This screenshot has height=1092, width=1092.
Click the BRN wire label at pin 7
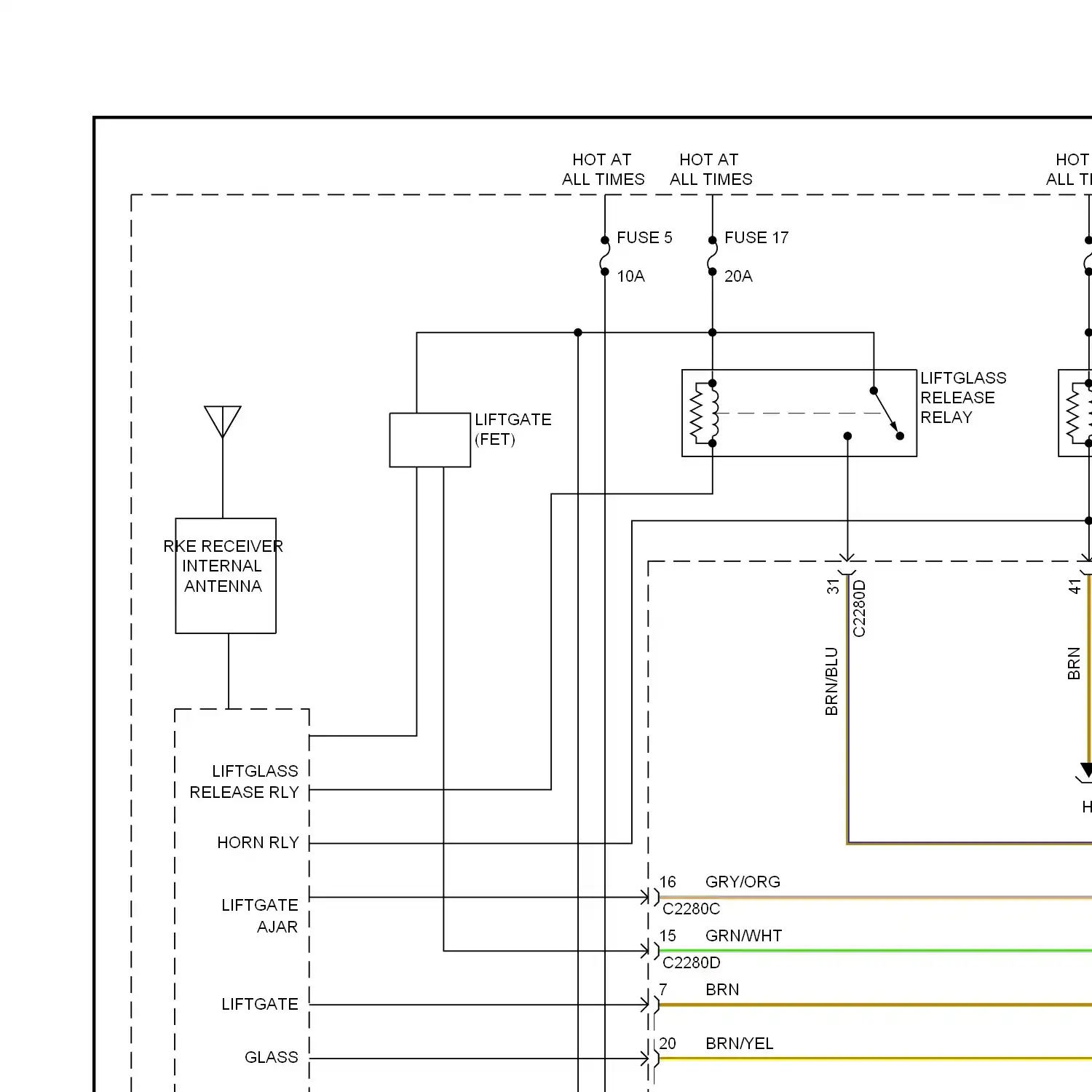[722, 989]
